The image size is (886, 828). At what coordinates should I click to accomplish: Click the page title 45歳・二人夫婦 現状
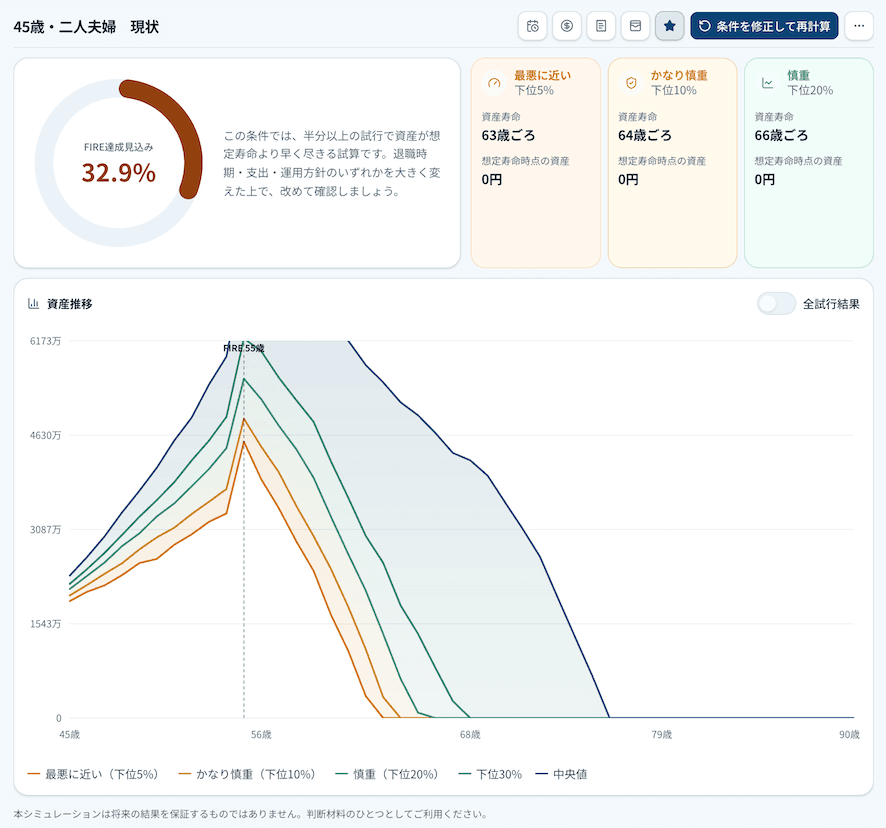[86, 27]
